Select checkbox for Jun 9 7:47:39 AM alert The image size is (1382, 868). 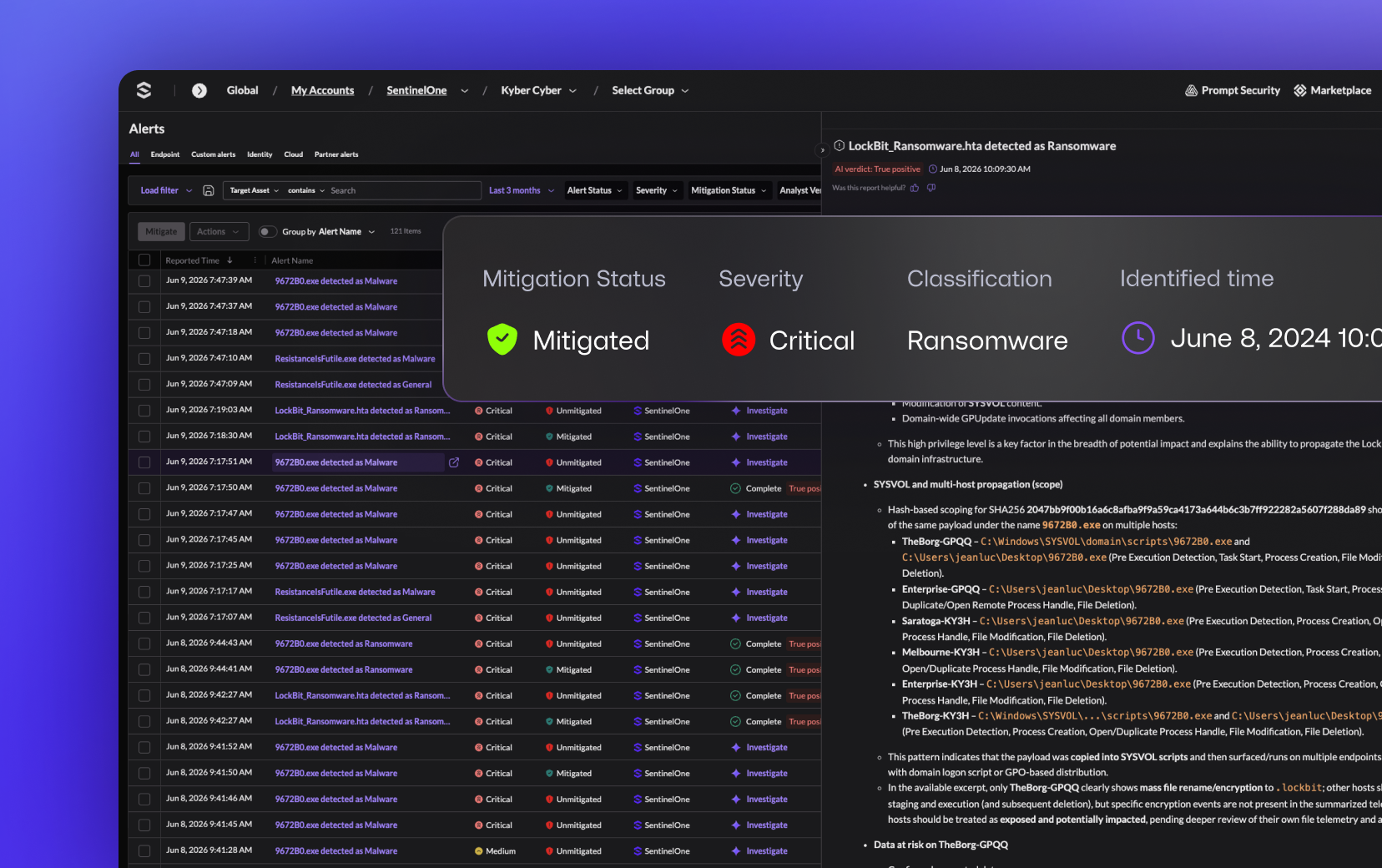point(144,281)
